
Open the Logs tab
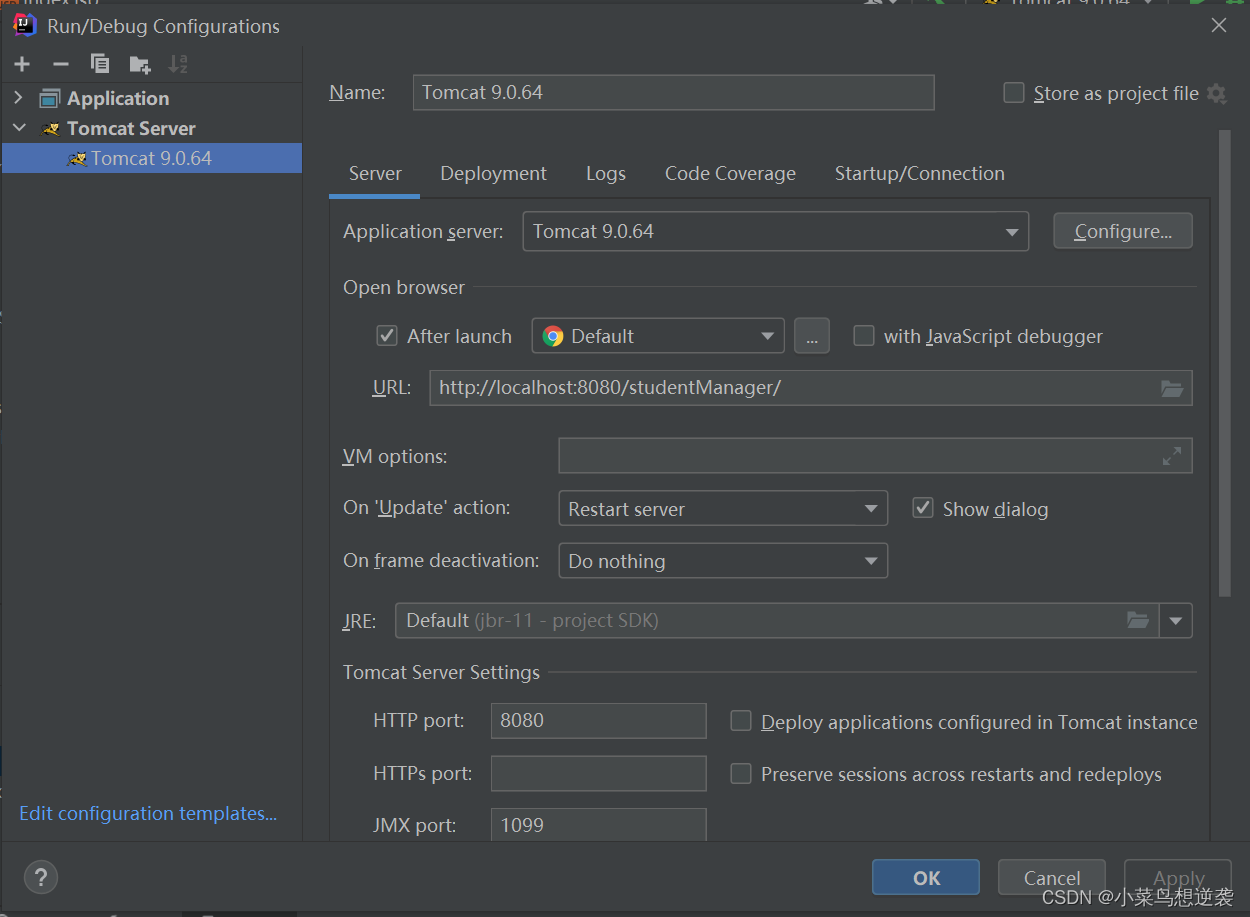click(606, 174)
